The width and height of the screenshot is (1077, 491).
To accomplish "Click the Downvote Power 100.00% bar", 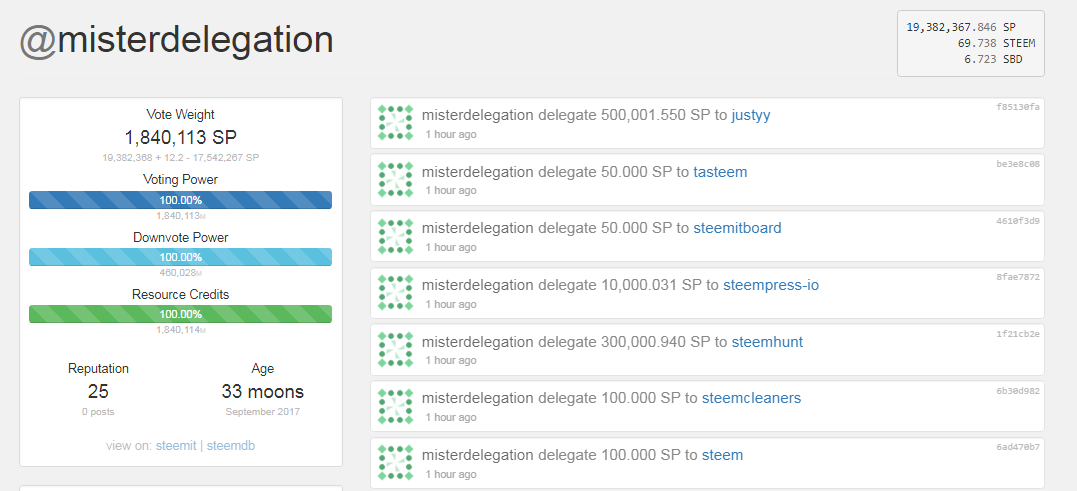I will coord(181,257).
